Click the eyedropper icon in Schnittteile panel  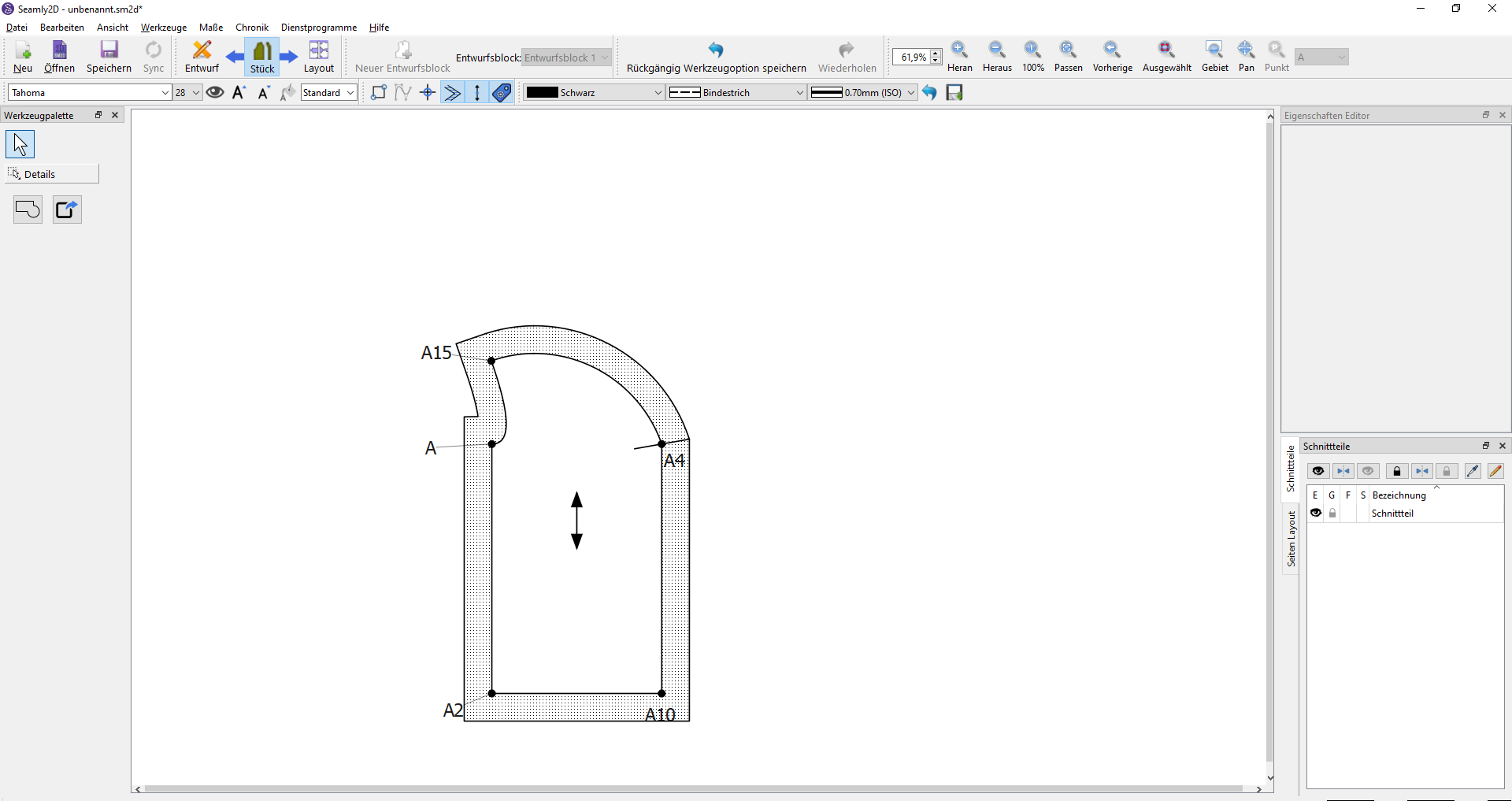click(1472, 471)
